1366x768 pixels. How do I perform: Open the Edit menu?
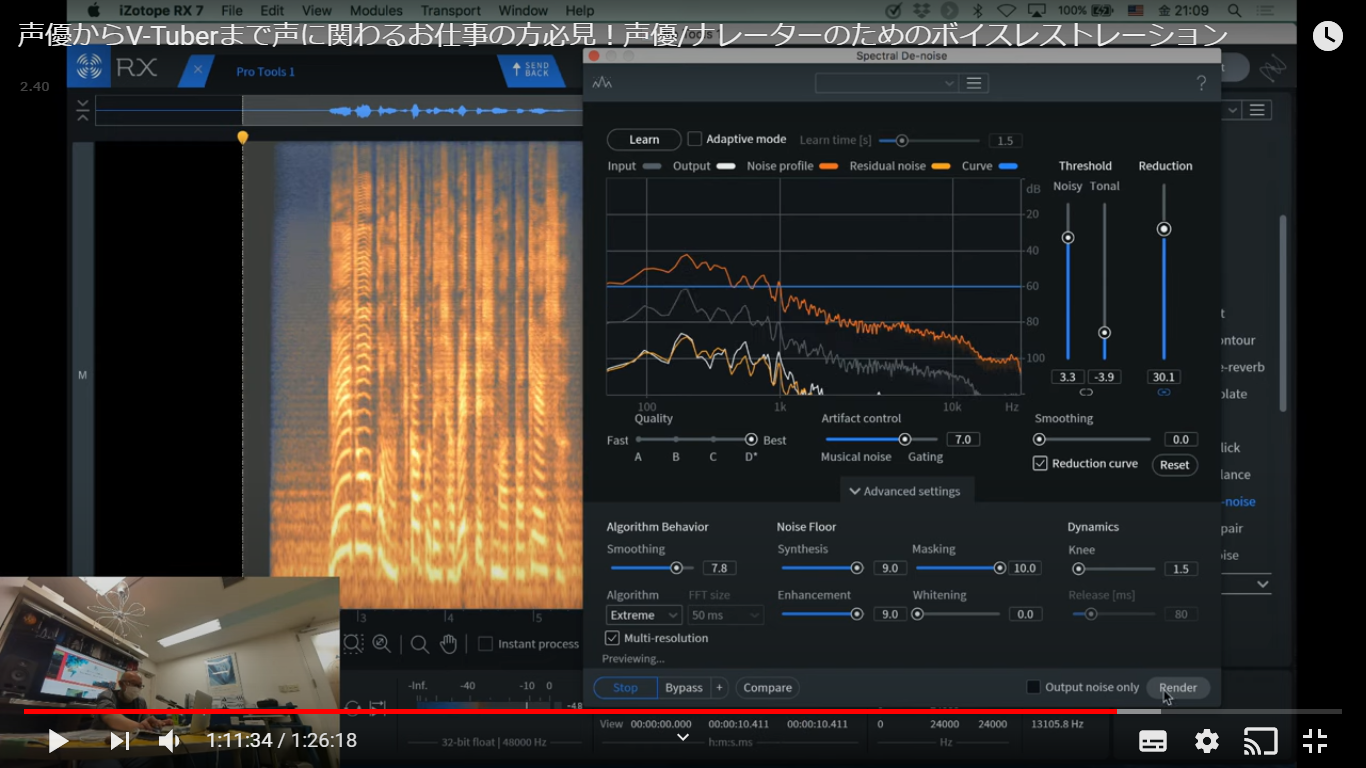272,10
